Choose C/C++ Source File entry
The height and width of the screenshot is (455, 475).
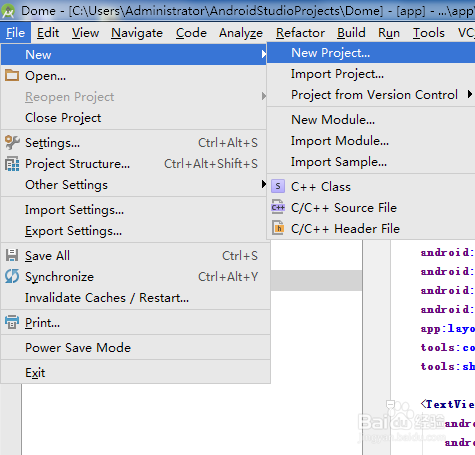(371, 208)
